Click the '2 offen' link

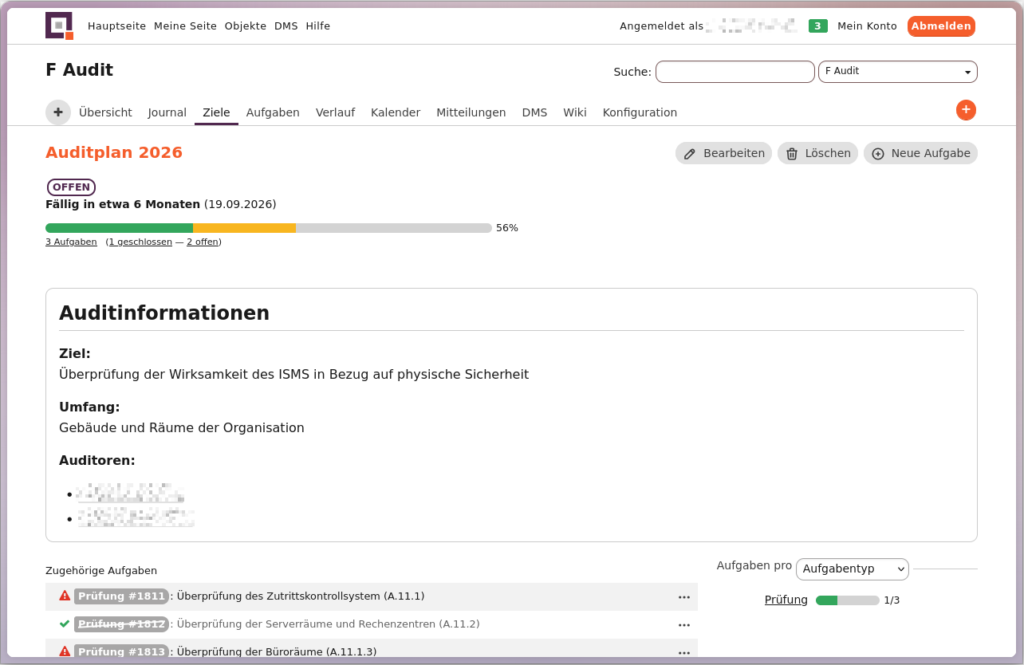[203, 242]
